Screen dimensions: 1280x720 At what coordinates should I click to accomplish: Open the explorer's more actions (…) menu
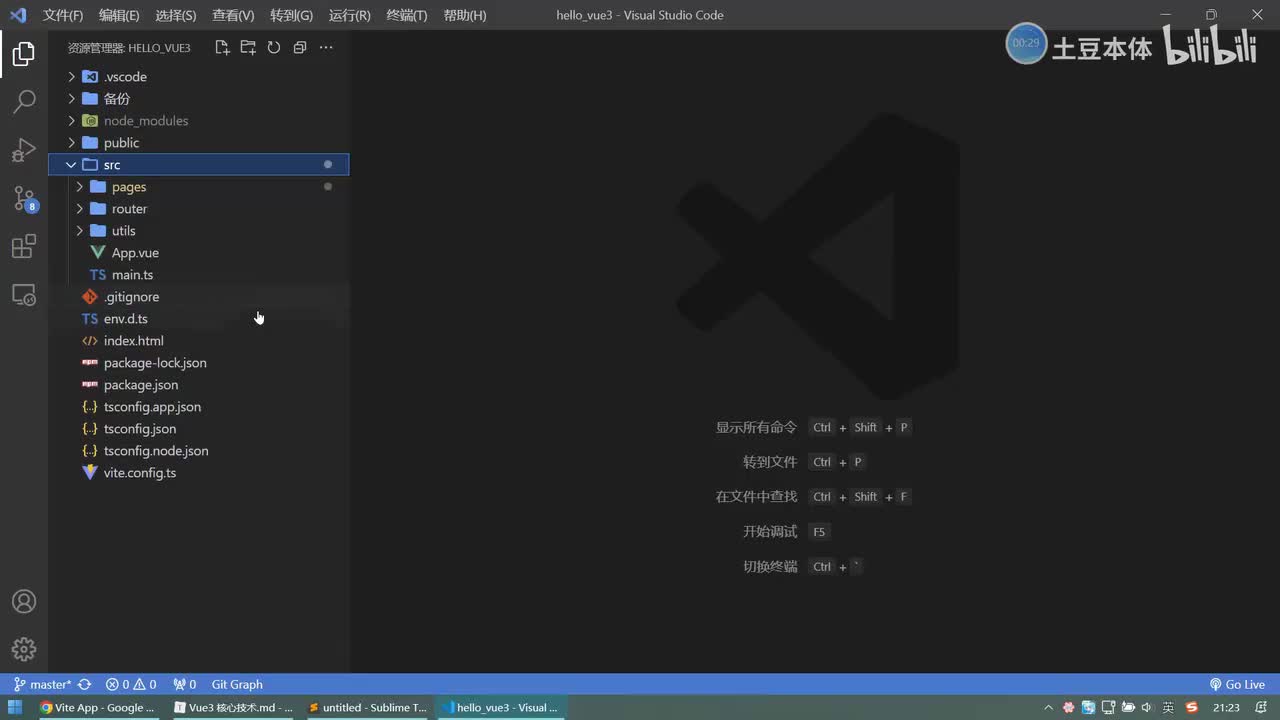click(325, 48)
